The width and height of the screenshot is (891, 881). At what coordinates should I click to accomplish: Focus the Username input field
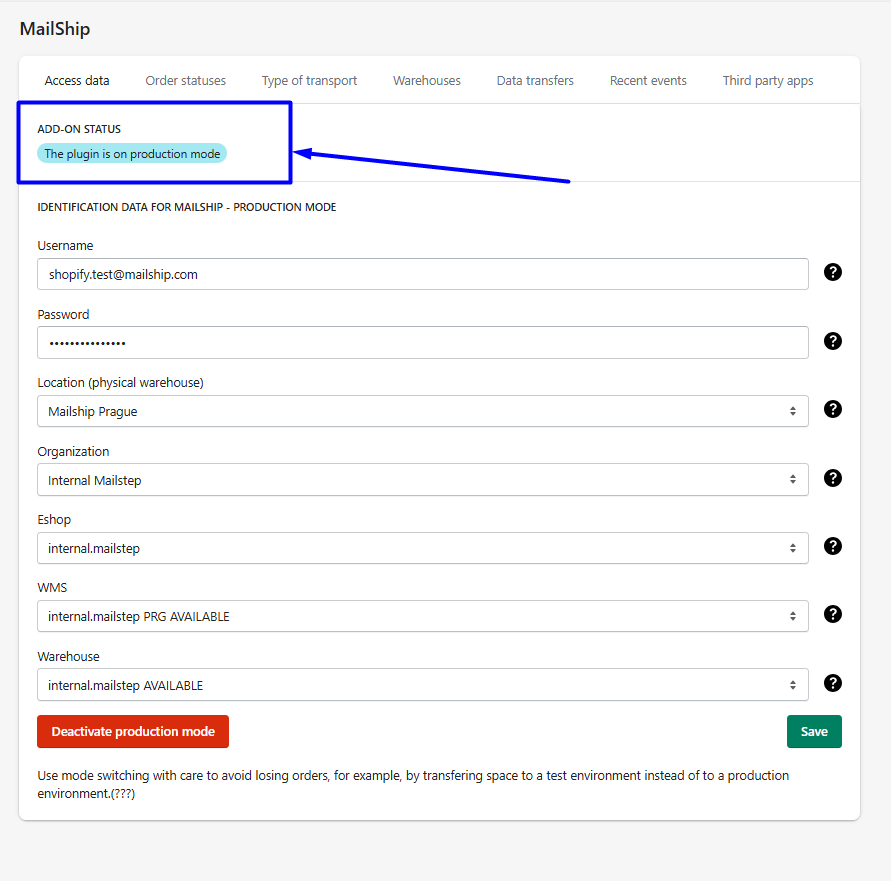point(422,274)
